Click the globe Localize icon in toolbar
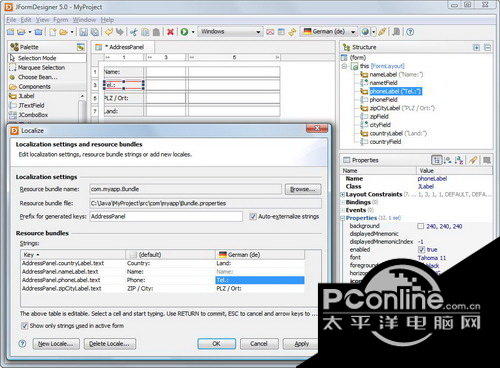The image size is (500, 368). (x=365, y=32)
